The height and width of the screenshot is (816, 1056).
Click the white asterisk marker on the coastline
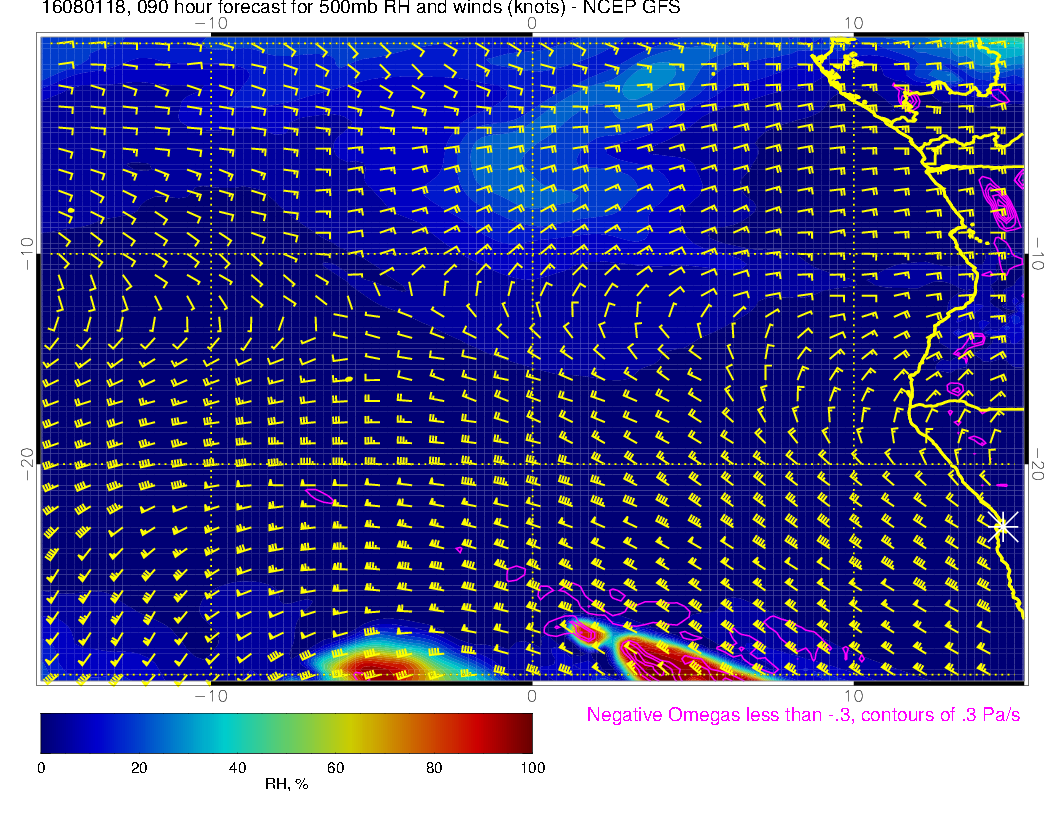(x=1003, y=526)
